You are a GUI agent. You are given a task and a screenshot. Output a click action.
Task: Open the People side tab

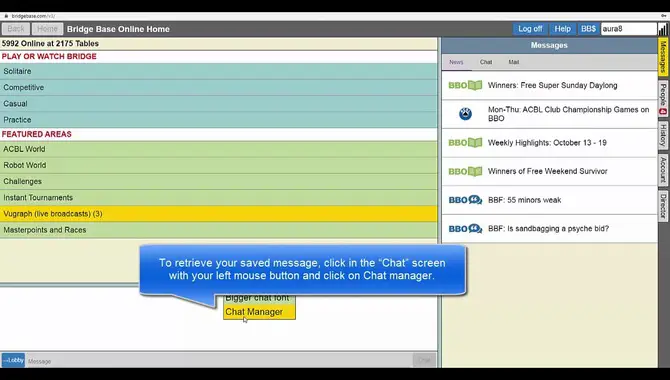tap(663, 99)
